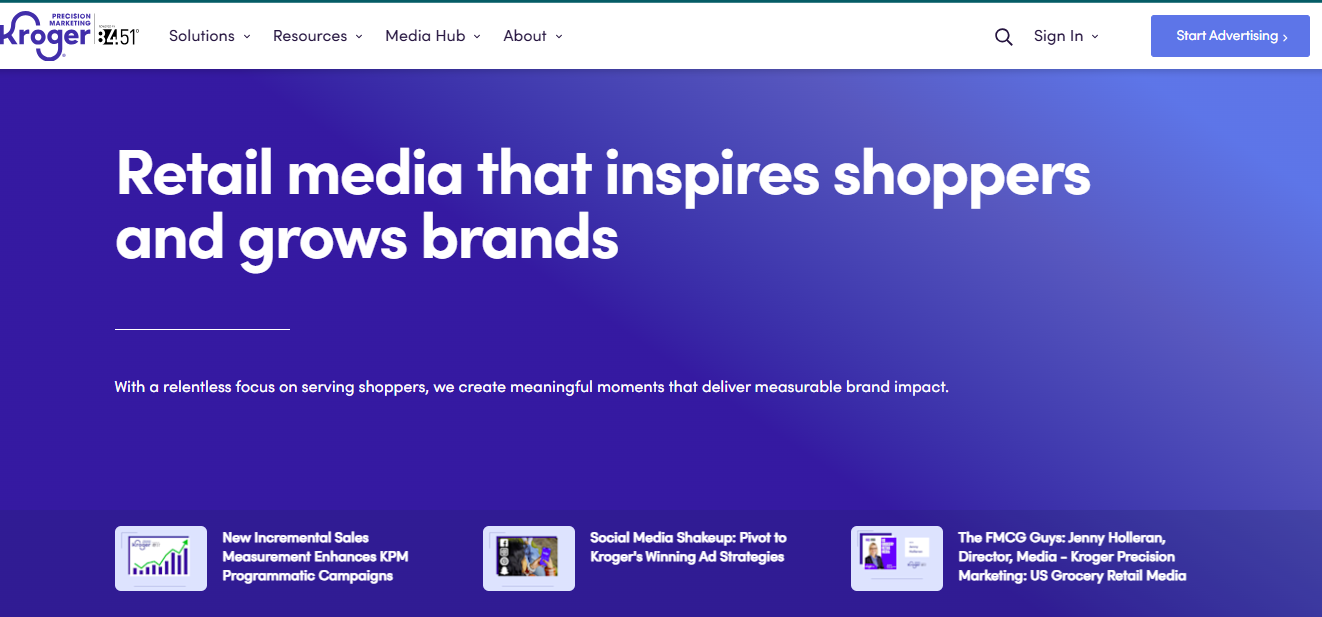Image resolution: width=1322 pixels, height=617 pixels.
Task: Expand the Sign In dropdown chevron
Action: pyautogui.click(x=1095, y=37)
